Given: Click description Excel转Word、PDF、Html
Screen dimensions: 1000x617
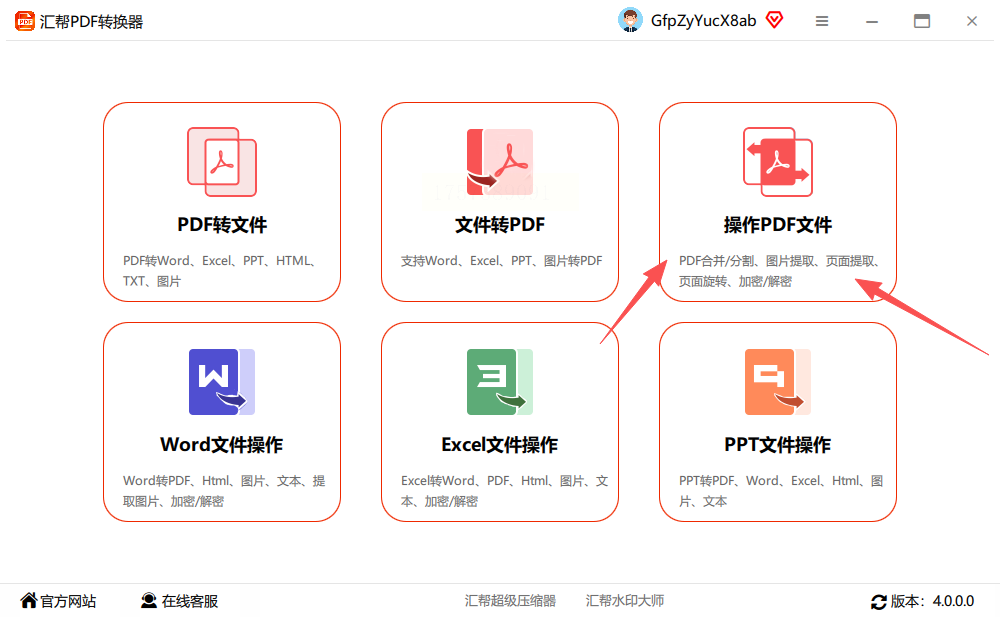Looking at the screenshot, I should (x=504, y=491).
